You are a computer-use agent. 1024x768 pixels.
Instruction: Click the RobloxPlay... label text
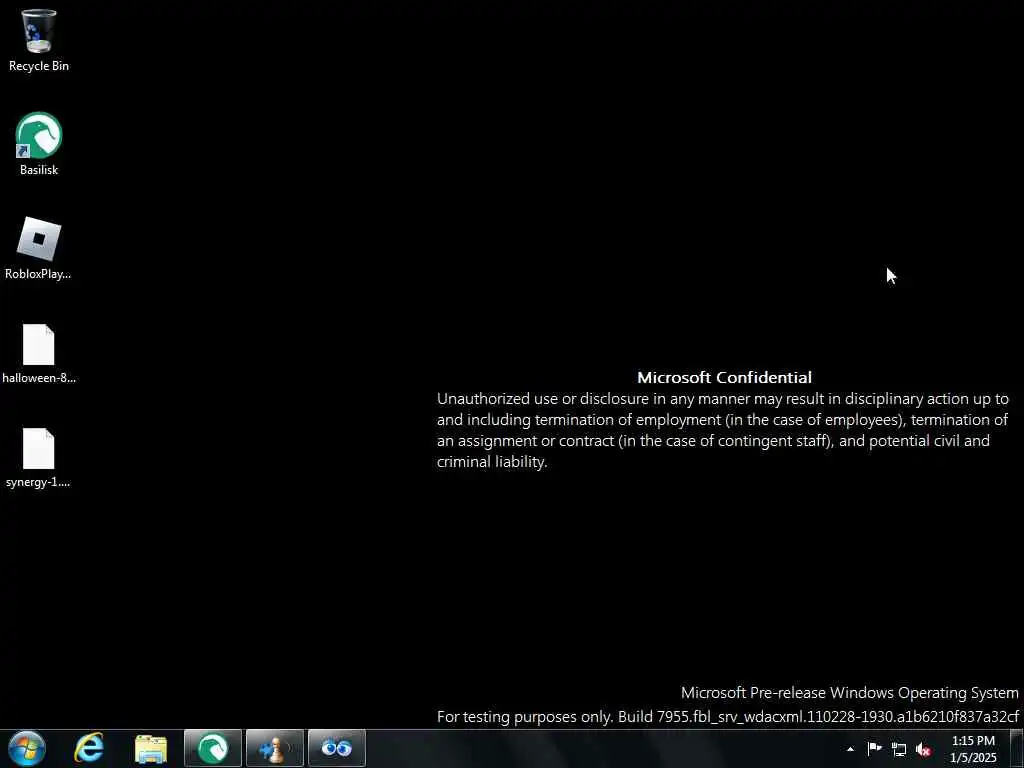[x=39, y=274]
